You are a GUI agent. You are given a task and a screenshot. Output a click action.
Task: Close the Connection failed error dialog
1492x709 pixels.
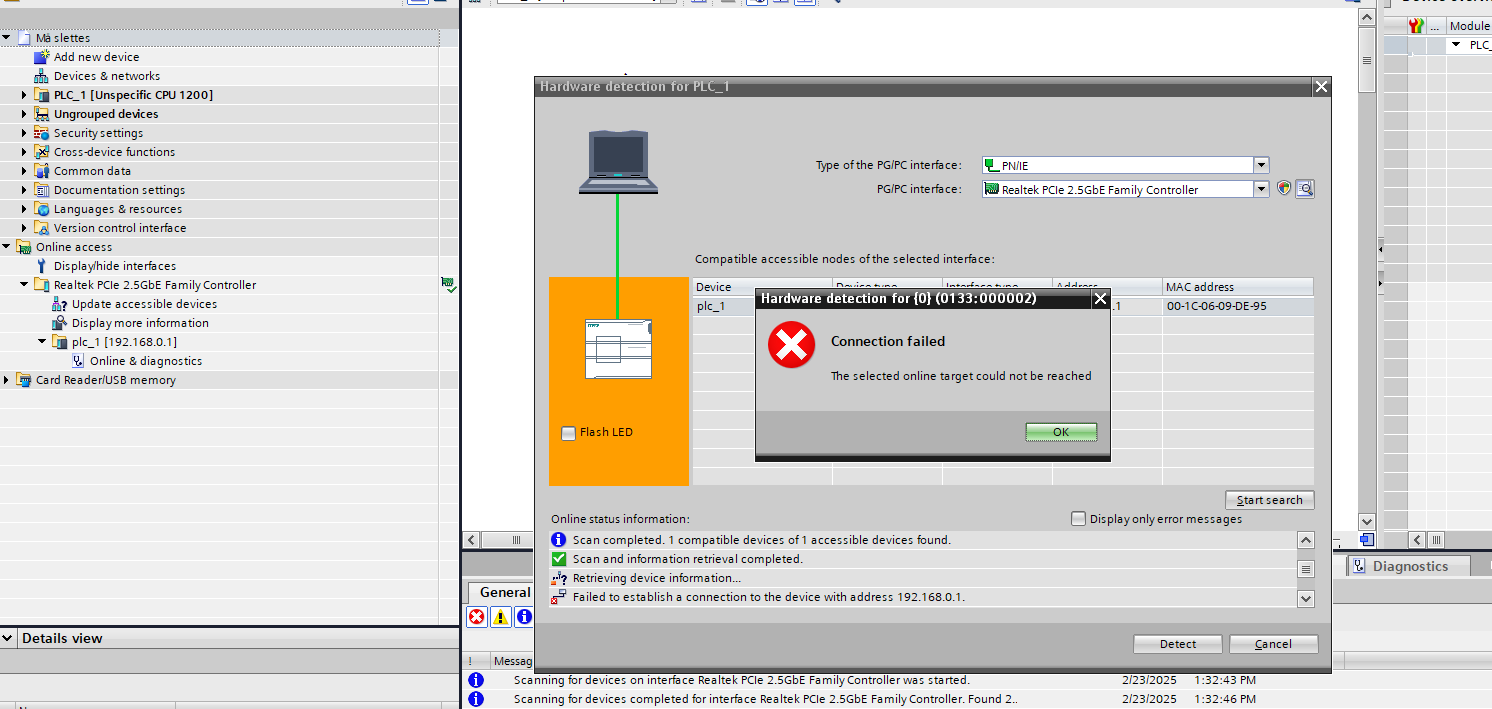click(x=1100, y=298)
